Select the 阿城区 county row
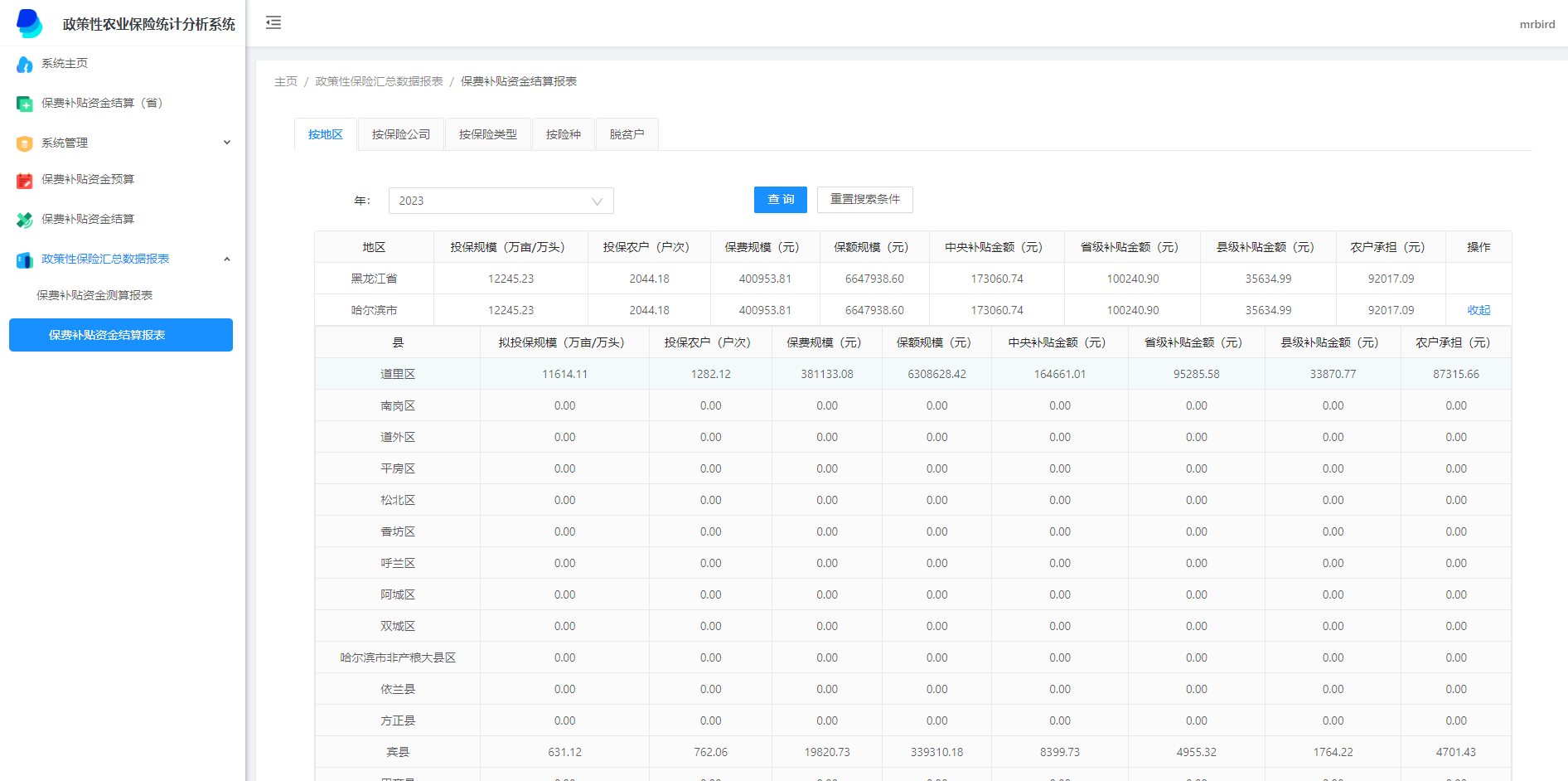 pos(913,594)
